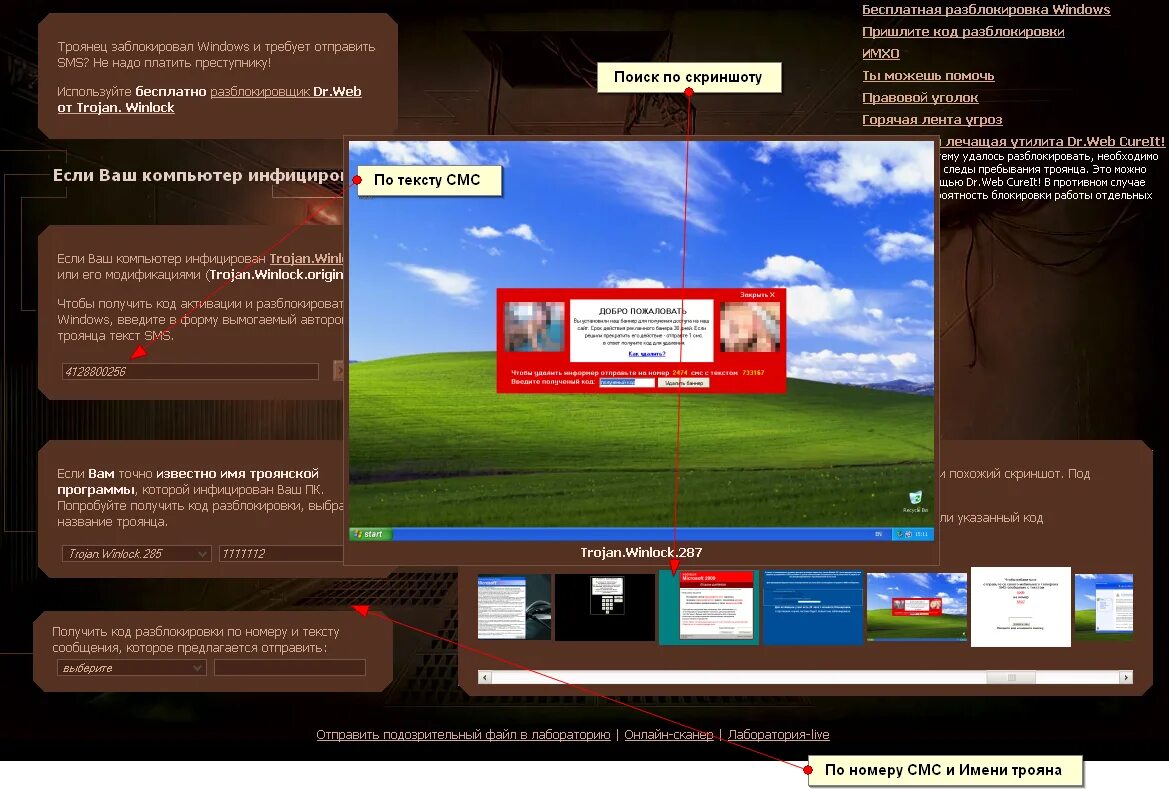This screenshot has width=1169, height=789.
Task: Select the red Microsoft window thumbnail
Action: pyautogui.click(x=709, y=607)
